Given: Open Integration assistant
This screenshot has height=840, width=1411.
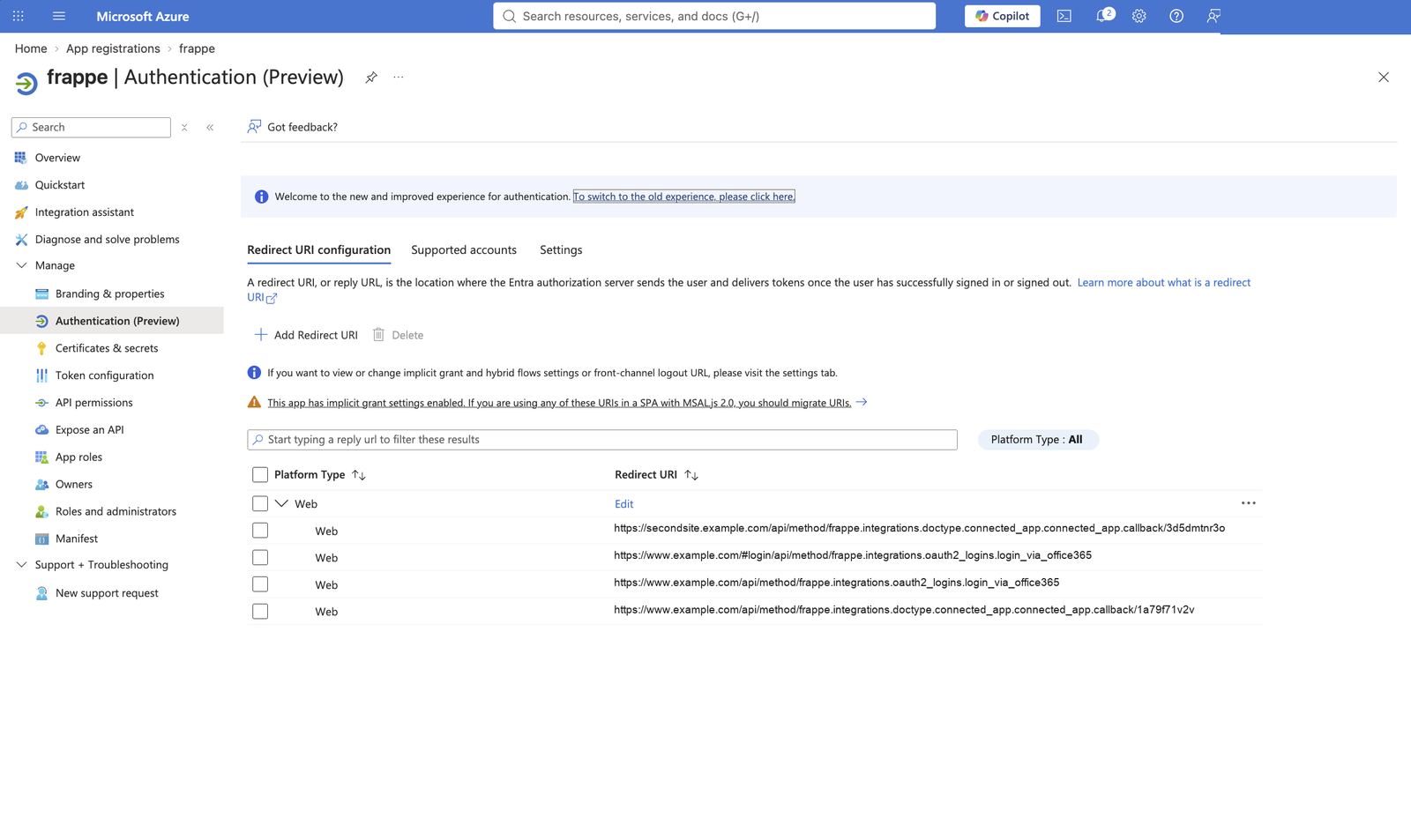Looking at the screenshot, I should [x=85, y=212].
